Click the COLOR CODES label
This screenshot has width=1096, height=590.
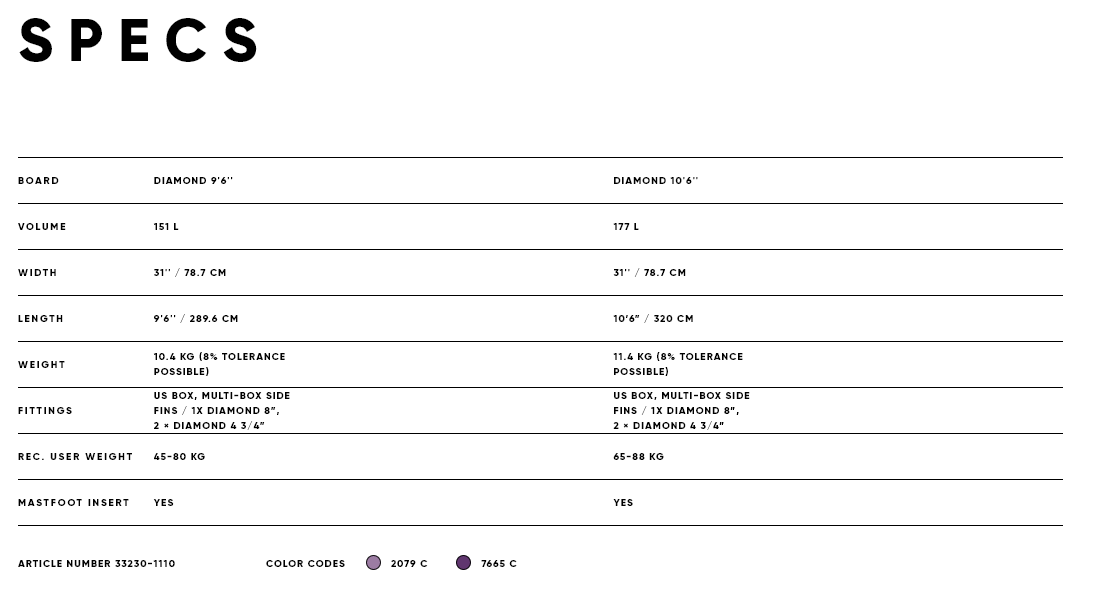[305, 563]
